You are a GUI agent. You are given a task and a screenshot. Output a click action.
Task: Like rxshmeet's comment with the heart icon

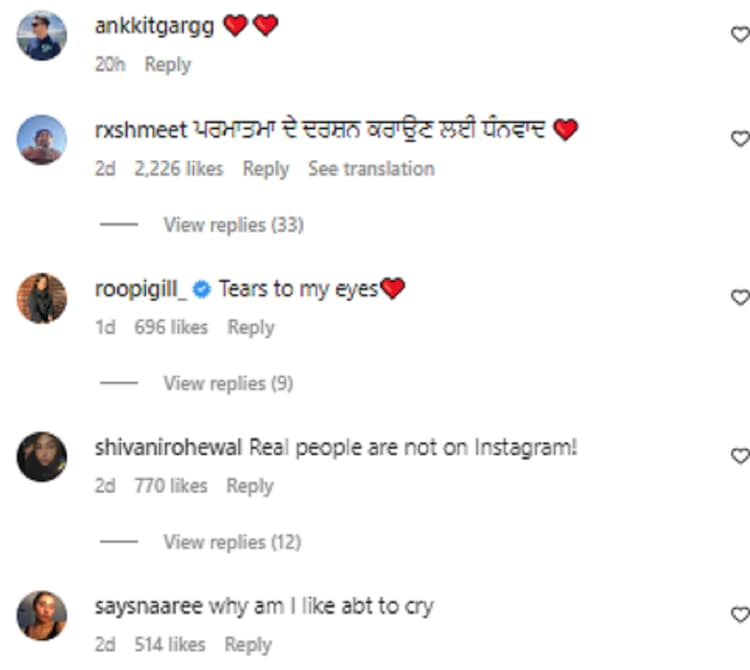tap(740, 139)
